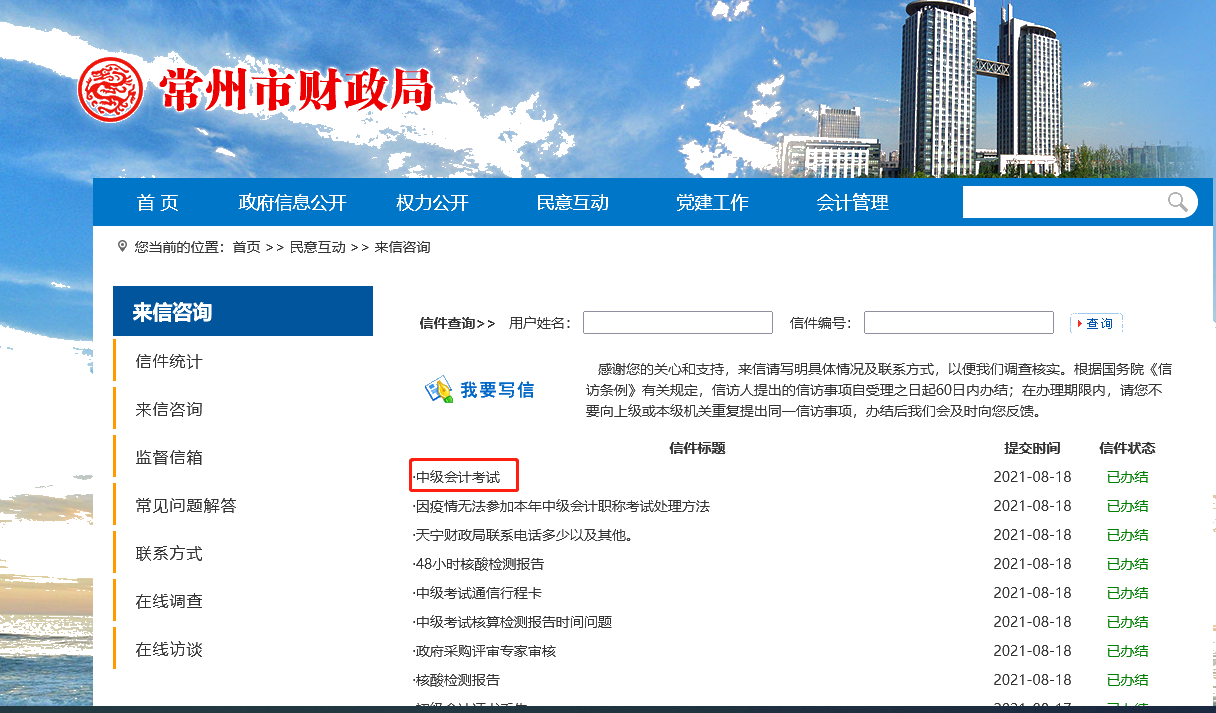Image resolution: width=1216 pixels, height=713 pixels.
Task: Click the location pin icon in the breadcrumb
Action: click(x=122, y=246)
